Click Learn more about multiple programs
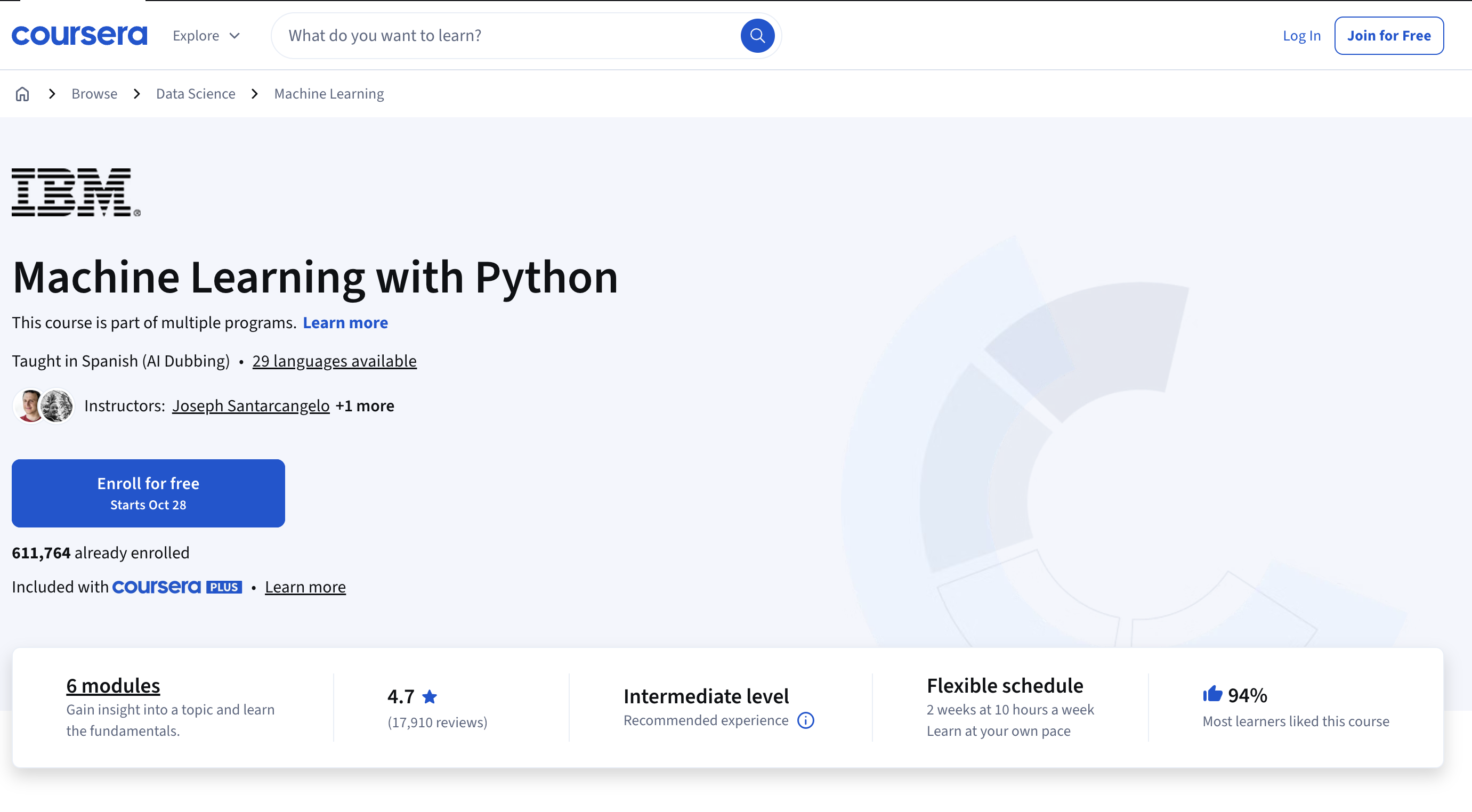The height and width of the screenshot is (812, 1472). (345, 322)
